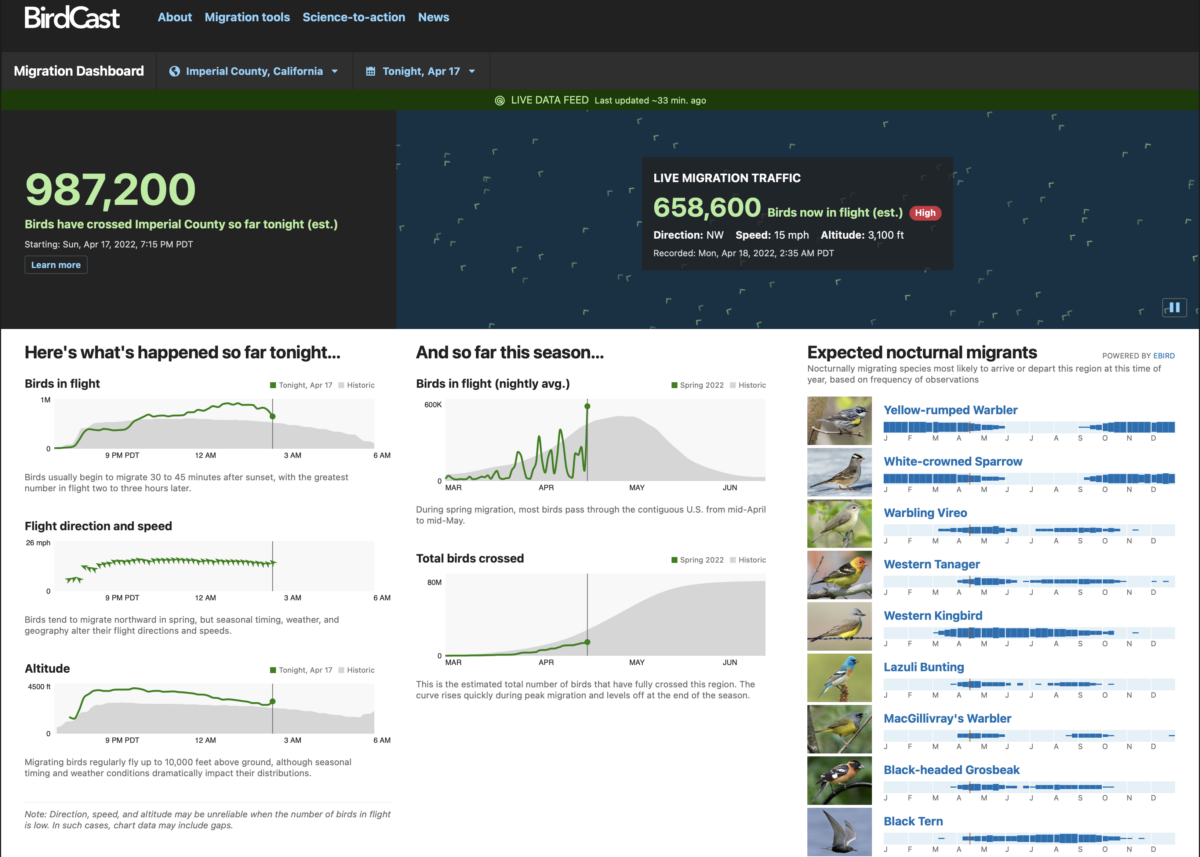1200x857 pixels.
Task: Expand the Tonight, Apr 17 date dropdown
Action: coord(428,72)
